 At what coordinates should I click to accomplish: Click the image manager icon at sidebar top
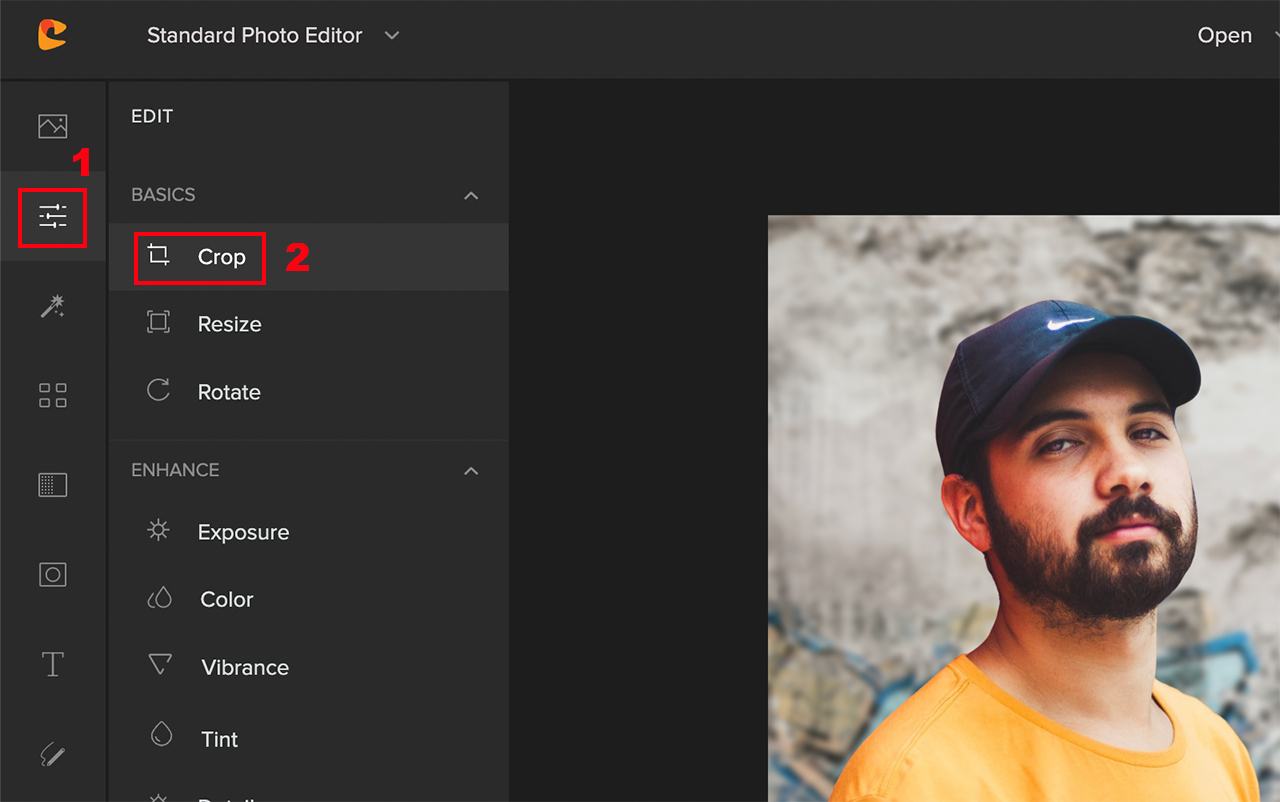(x=52, y=126)
